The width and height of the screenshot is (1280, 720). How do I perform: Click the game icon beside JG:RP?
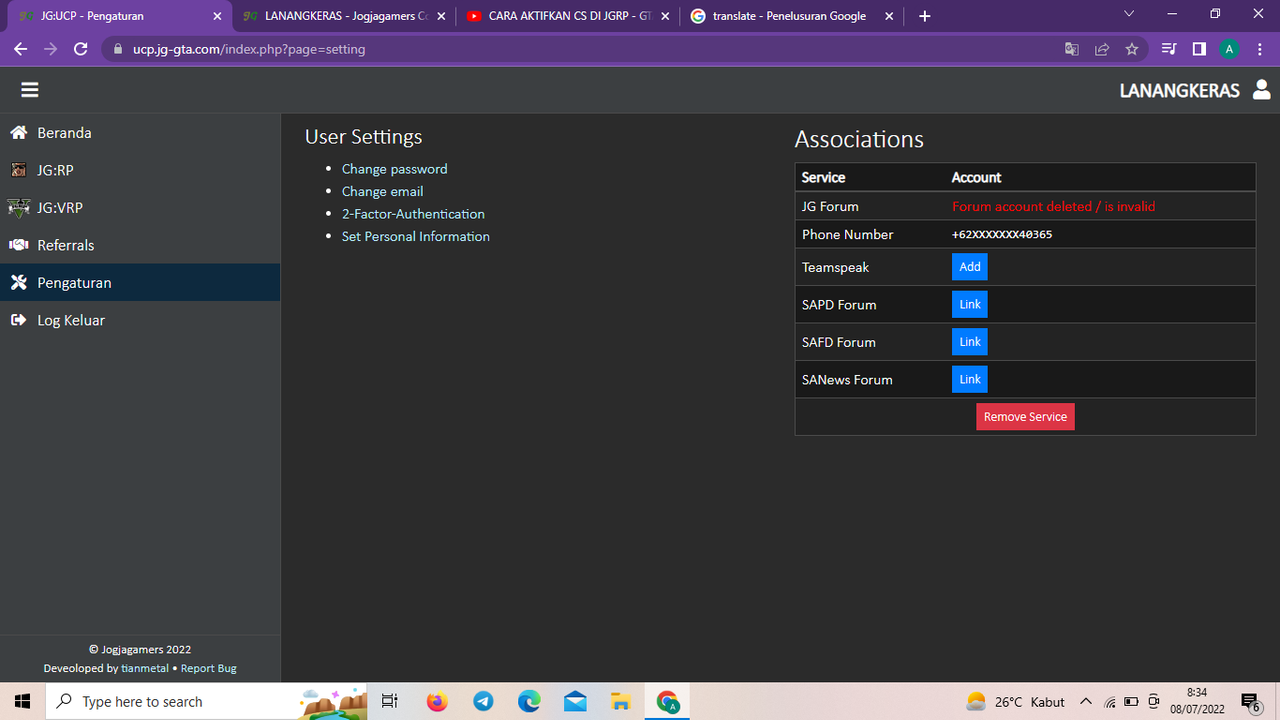coord(18,170)
